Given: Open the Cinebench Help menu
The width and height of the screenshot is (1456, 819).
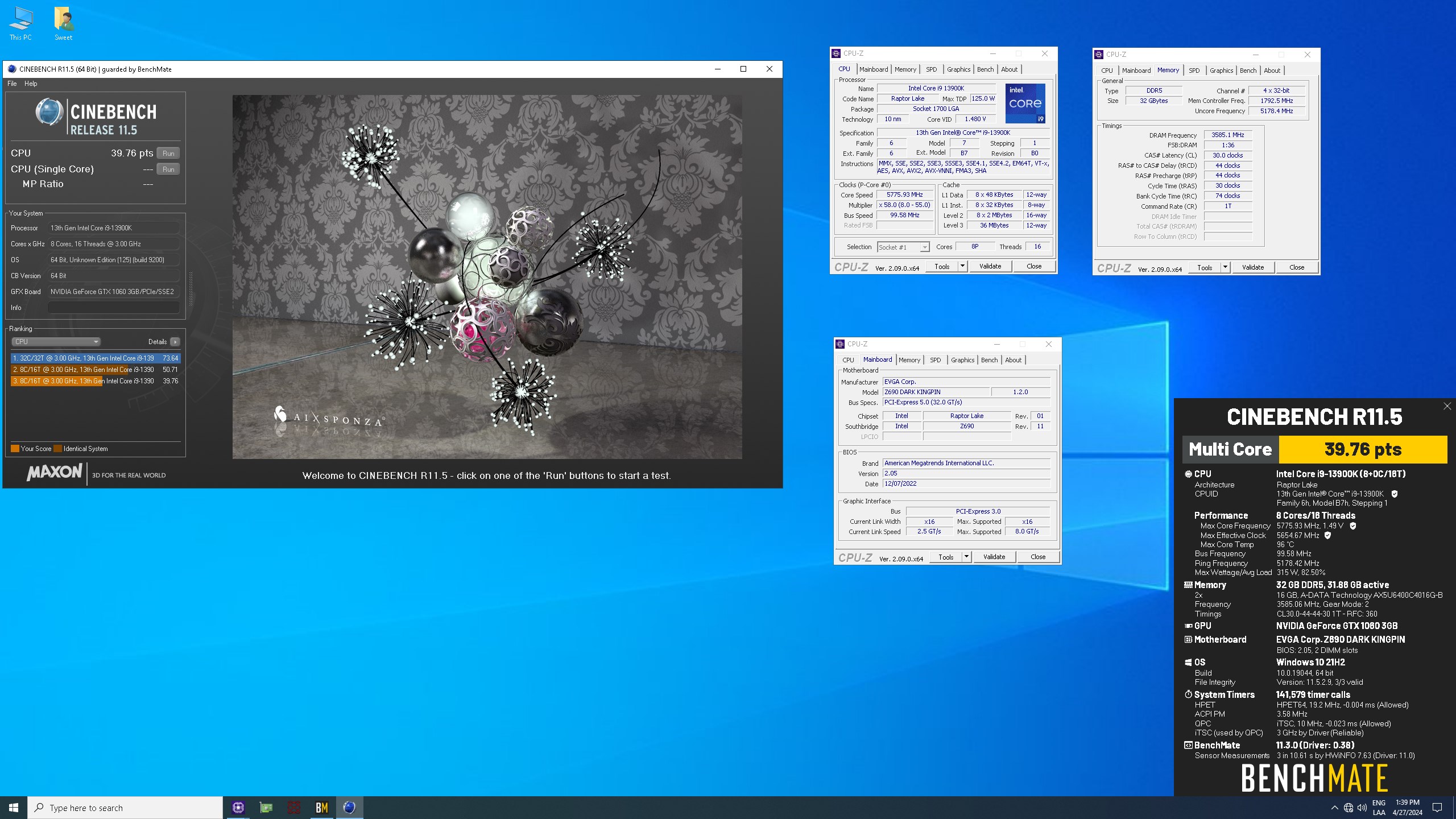Looking at the screenshot, I should click(31, 84).
